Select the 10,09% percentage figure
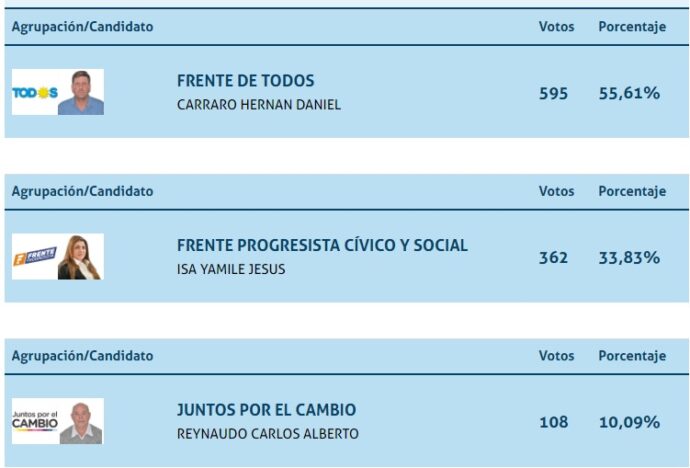 629,422
